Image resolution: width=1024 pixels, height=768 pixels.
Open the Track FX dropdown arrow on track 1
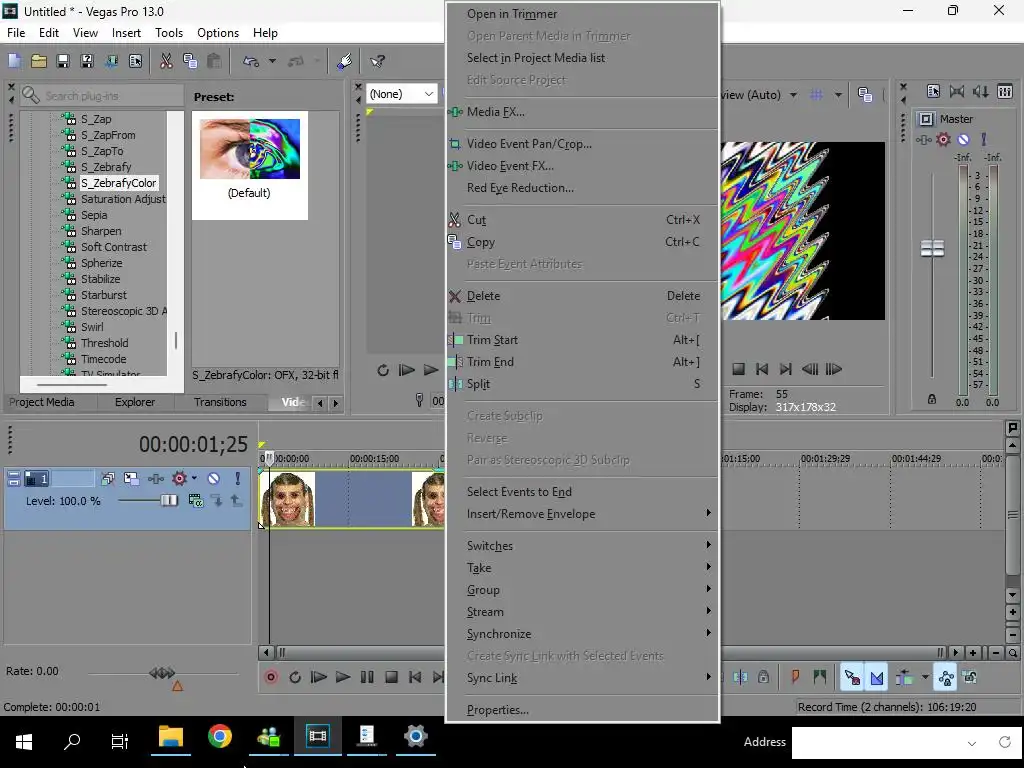tap(194, 479)
